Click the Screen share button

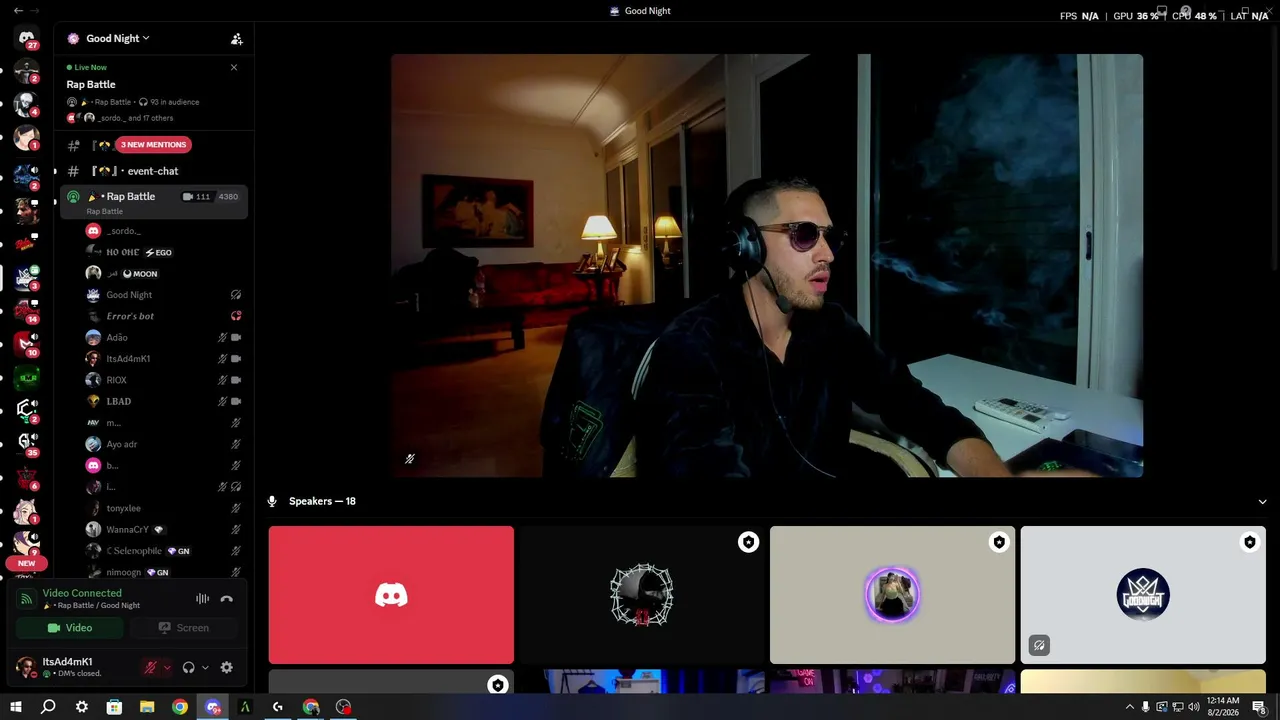tap(184, 628)
